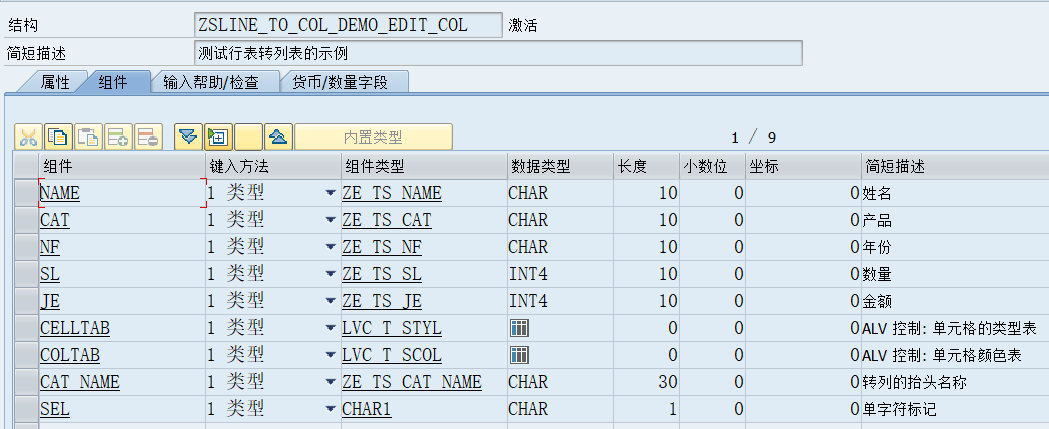This screenshot has width=1049, height=429.
Task: Open component type link CHAR1
Action: (x=367, y=408)
